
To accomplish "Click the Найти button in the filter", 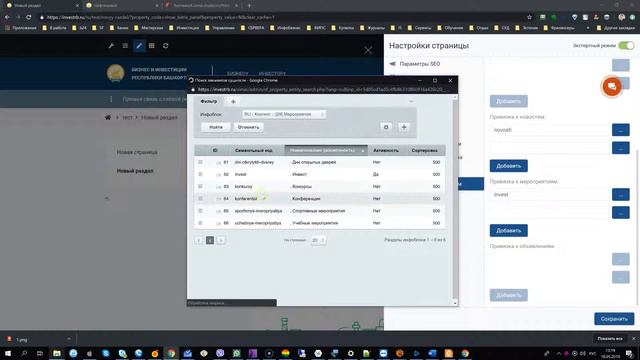I will [216, 127].
